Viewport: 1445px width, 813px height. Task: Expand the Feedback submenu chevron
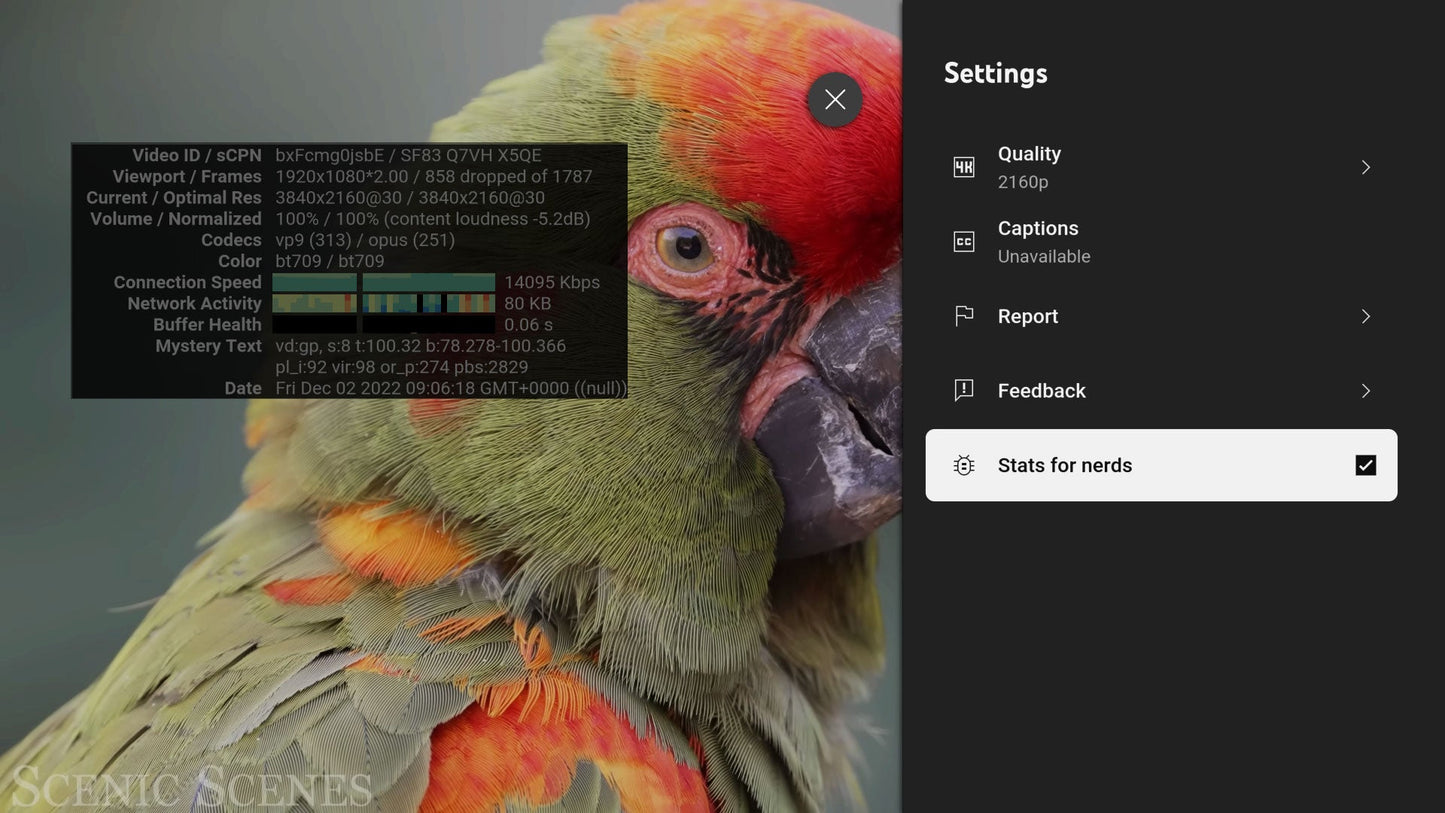coord(1366,391)
